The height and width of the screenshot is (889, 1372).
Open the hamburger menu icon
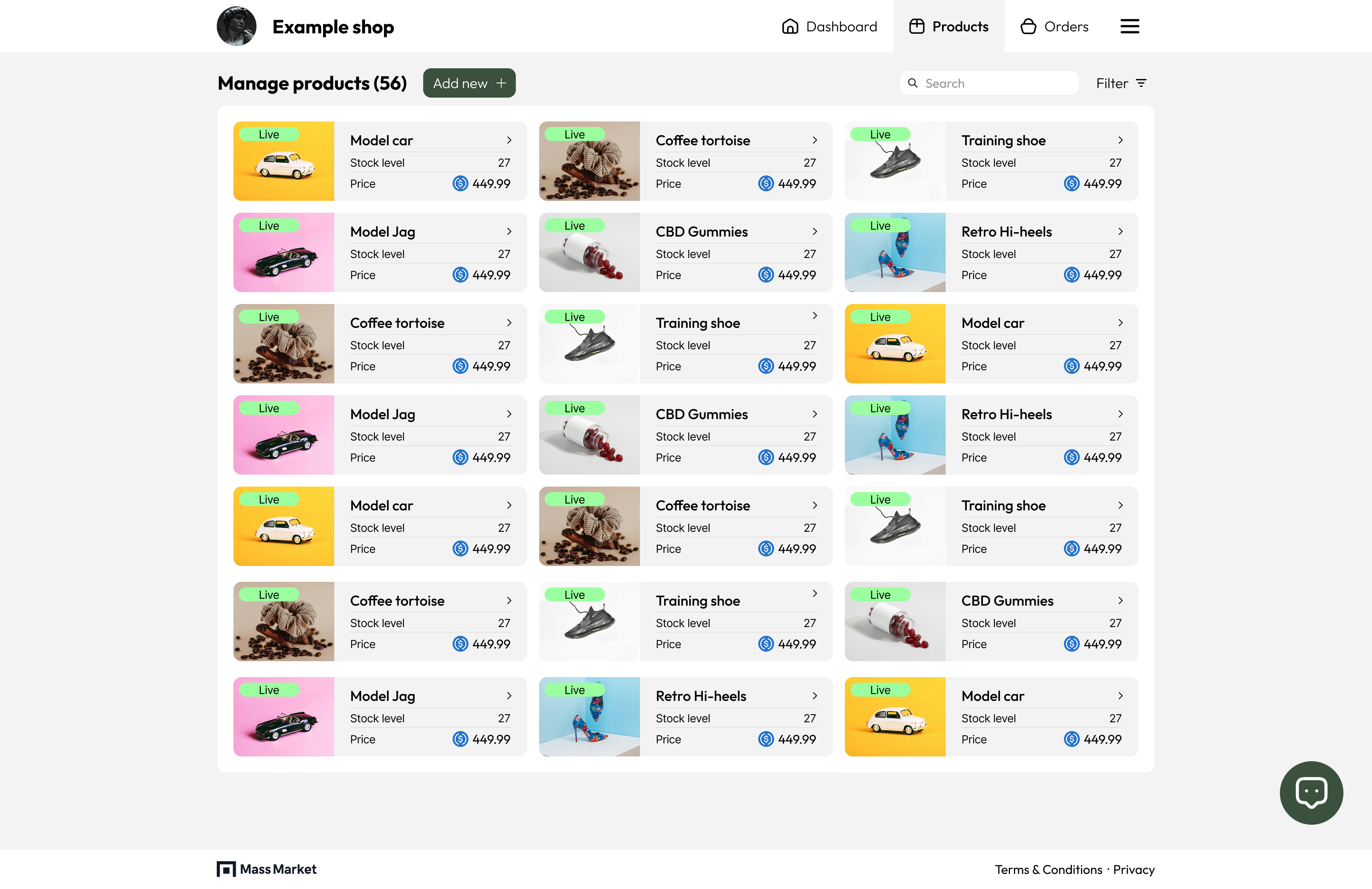[x=1129, y=27]
